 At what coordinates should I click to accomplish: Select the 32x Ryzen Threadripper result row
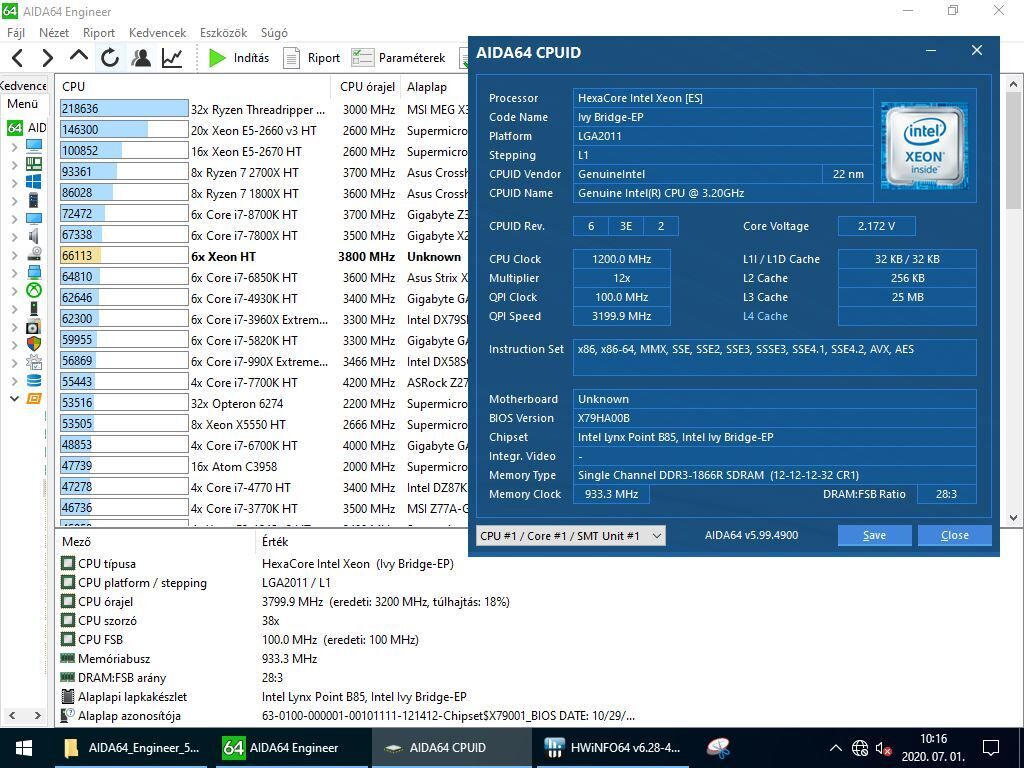point(263,110)
